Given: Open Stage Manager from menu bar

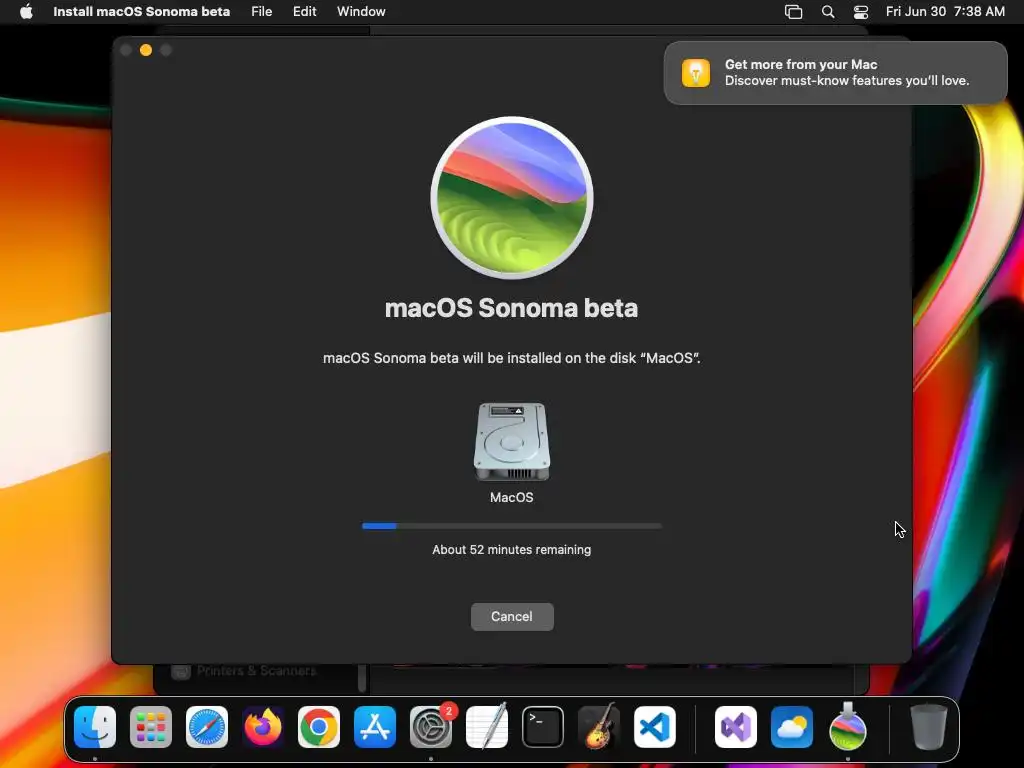Looking at the screenshot, I should tap(793, 12).
